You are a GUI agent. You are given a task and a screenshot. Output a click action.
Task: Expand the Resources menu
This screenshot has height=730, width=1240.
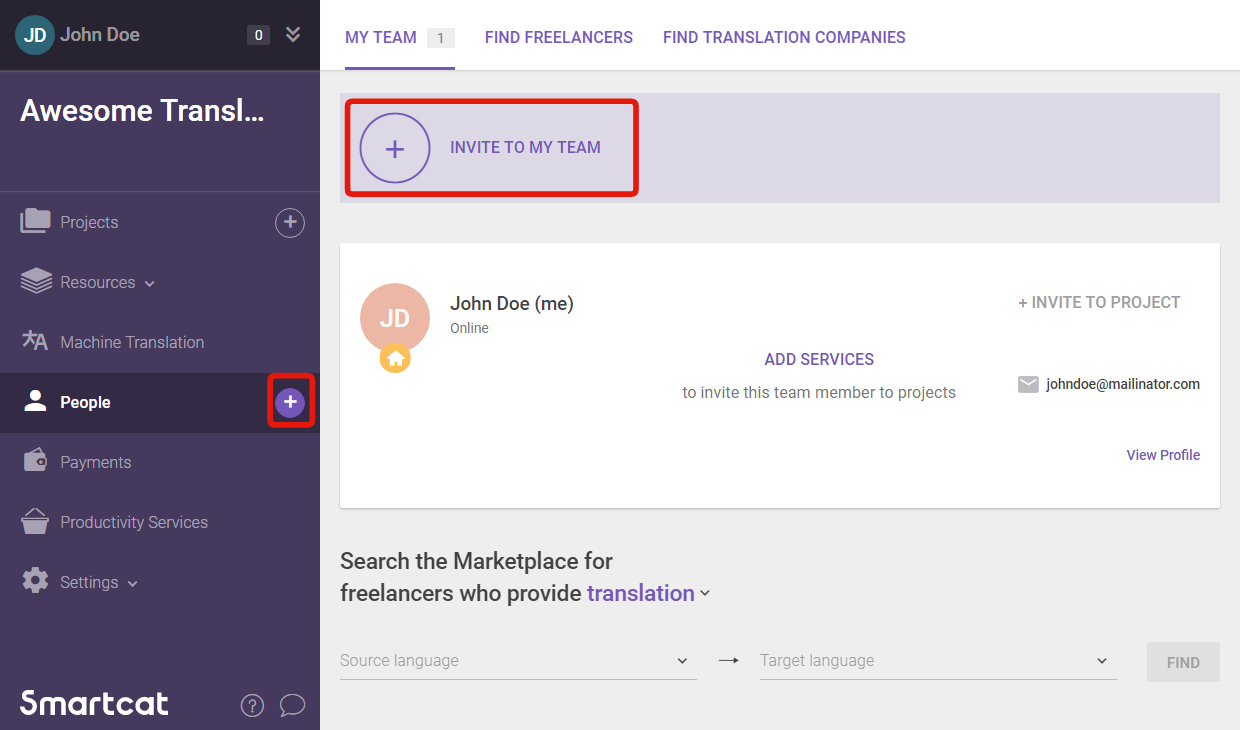[x=95, y=281]
